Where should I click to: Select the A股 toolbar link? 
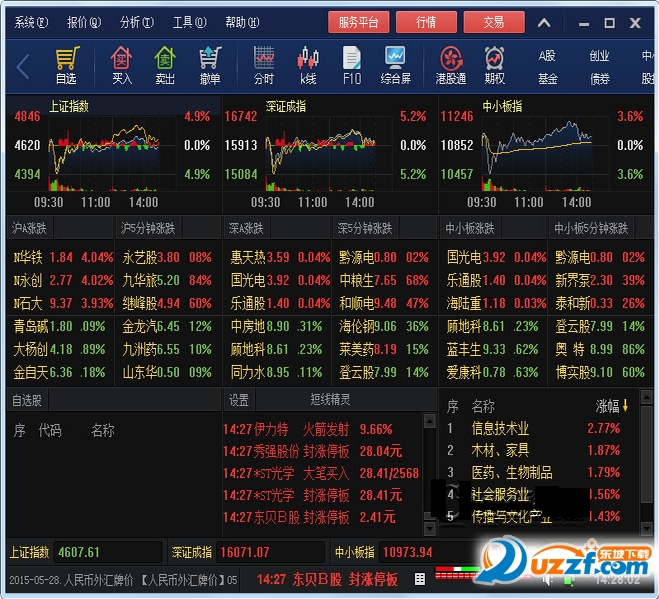[547, 55]
